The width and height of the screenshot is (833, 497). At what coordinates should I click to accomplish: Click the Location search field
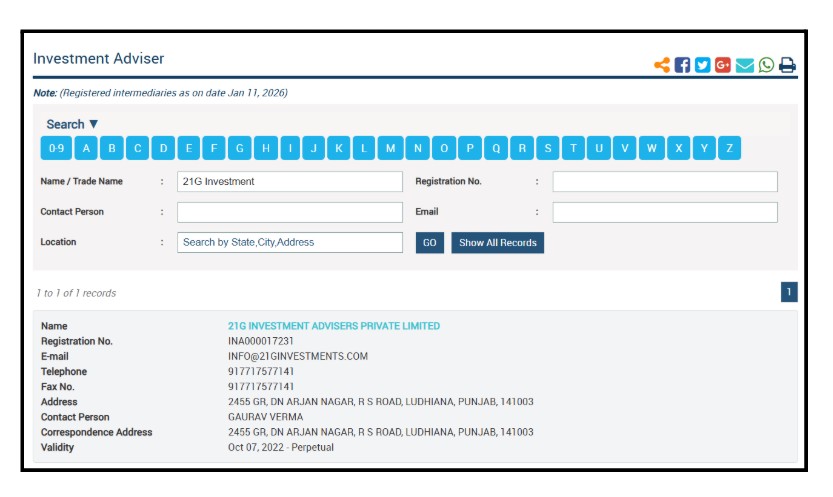[x=289, y=243]
